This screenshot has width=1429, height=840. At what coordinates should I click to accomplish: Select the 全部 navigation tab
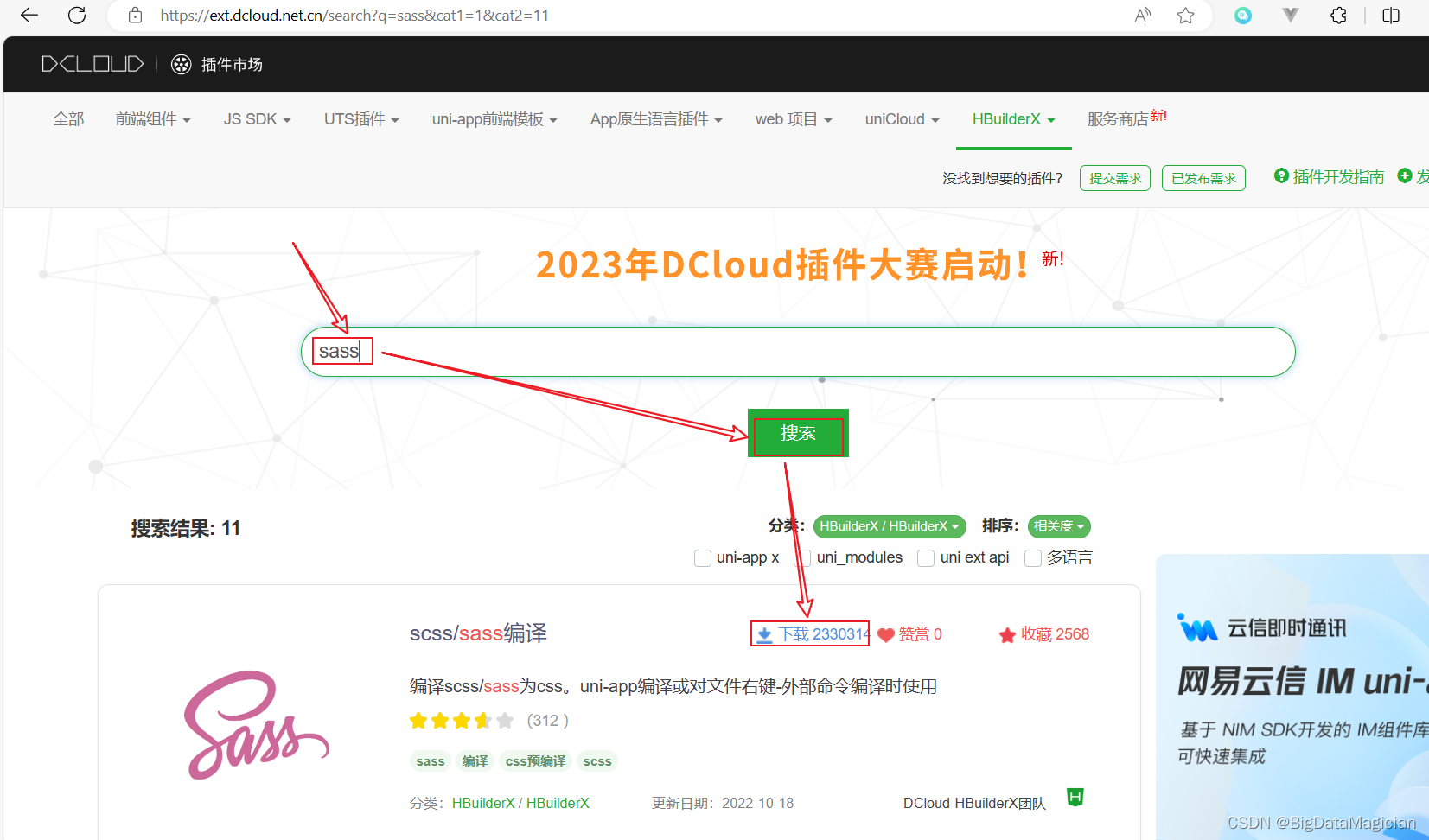68,119
